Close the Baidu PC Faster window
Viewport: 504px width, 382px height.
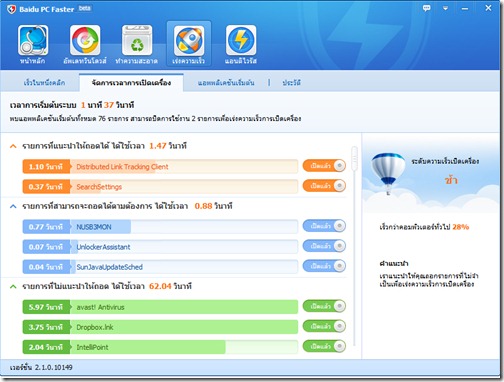click(x=488, y=8)
